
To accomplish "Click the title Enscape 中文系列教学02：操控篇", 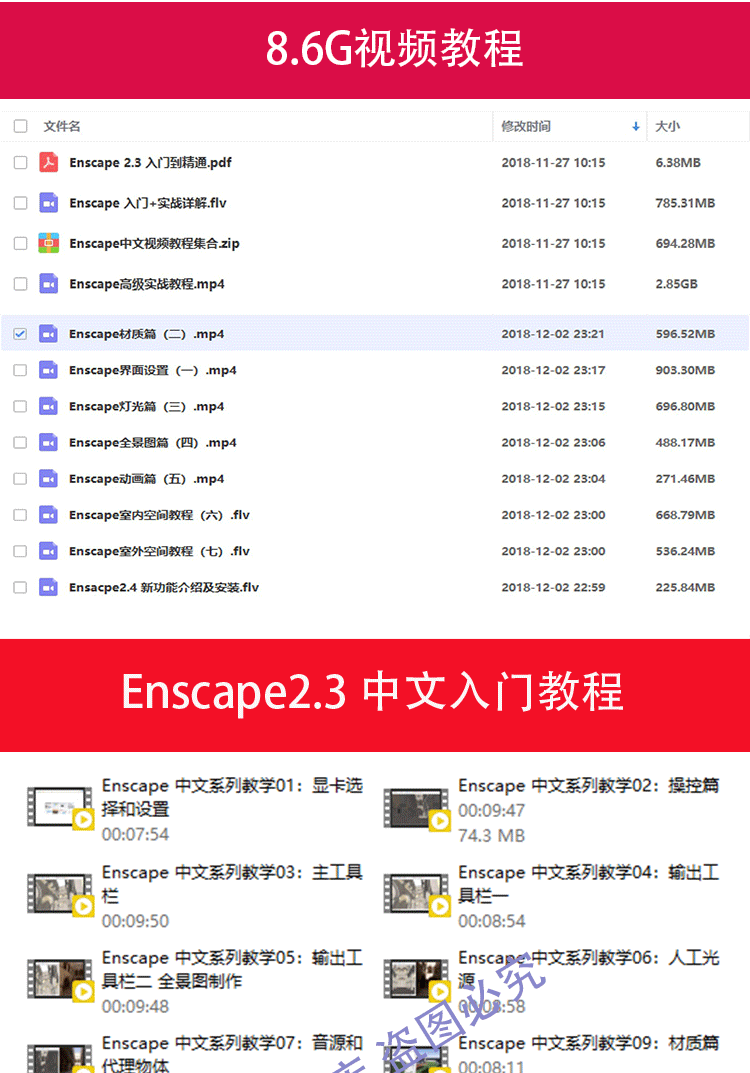I will (x=589, y=786).
